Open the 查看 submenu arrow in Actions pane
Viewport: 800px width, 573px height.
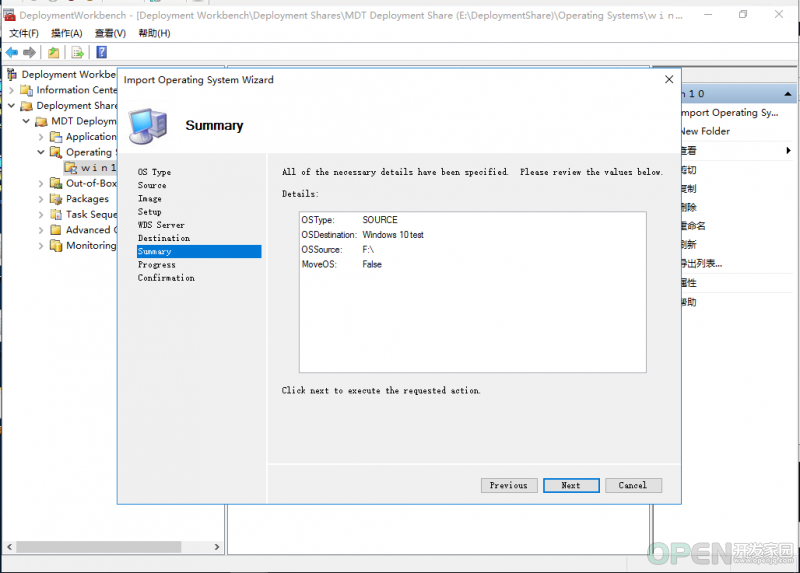click(x=788, y=151)
